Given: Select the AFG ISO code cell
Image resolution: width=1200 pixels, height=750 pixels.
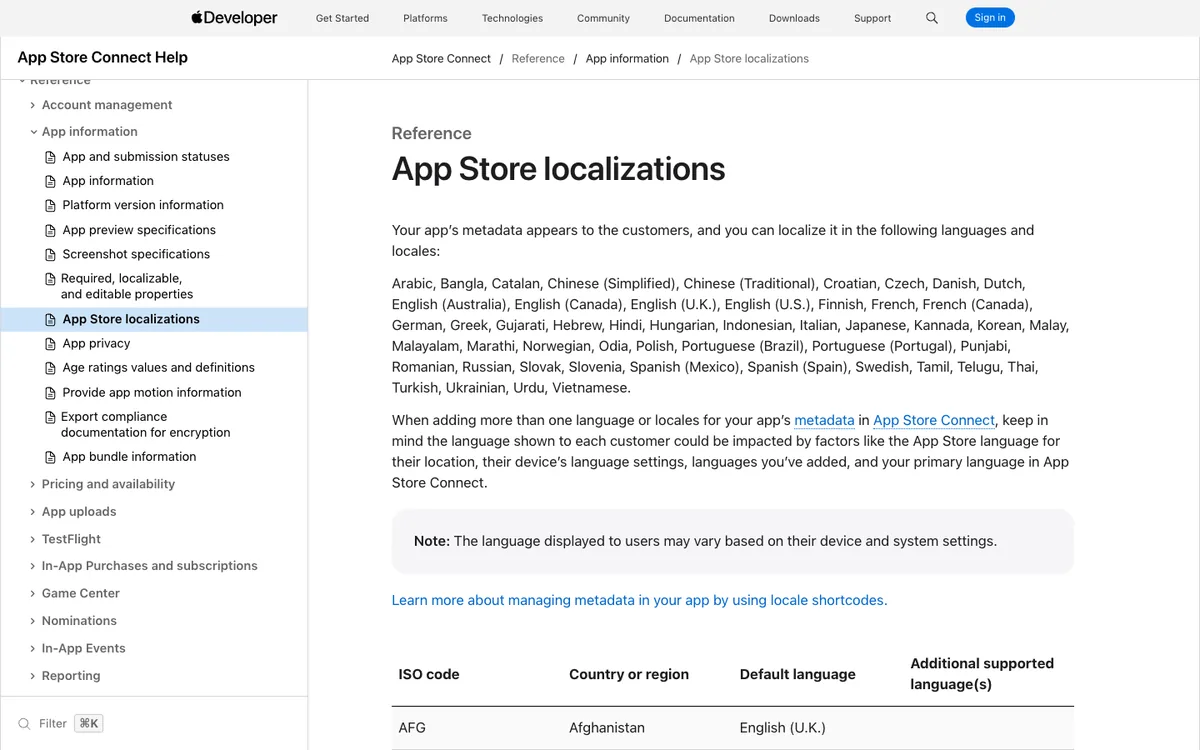Looking at the screenshot, I should [x=412, y=728].
